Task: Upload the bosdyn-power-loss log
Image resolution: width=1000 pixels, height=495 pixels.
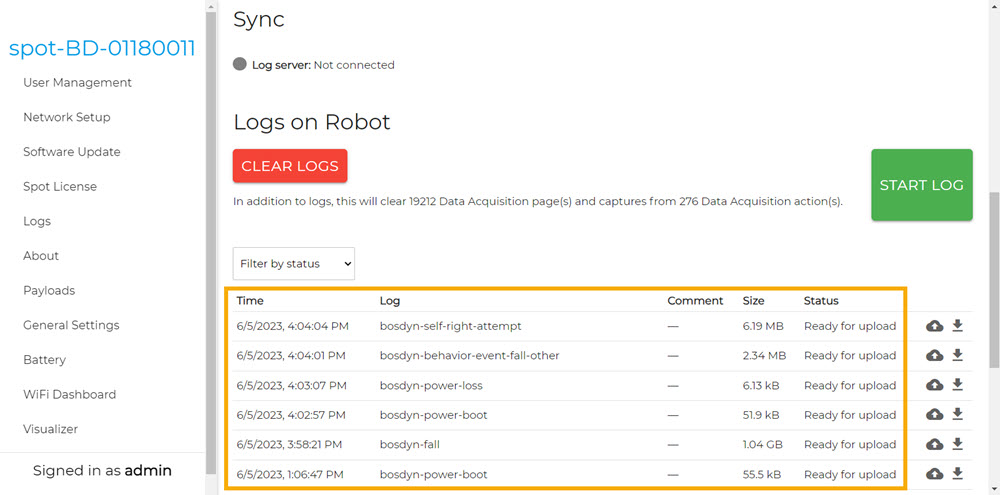Action: (934, 385)
